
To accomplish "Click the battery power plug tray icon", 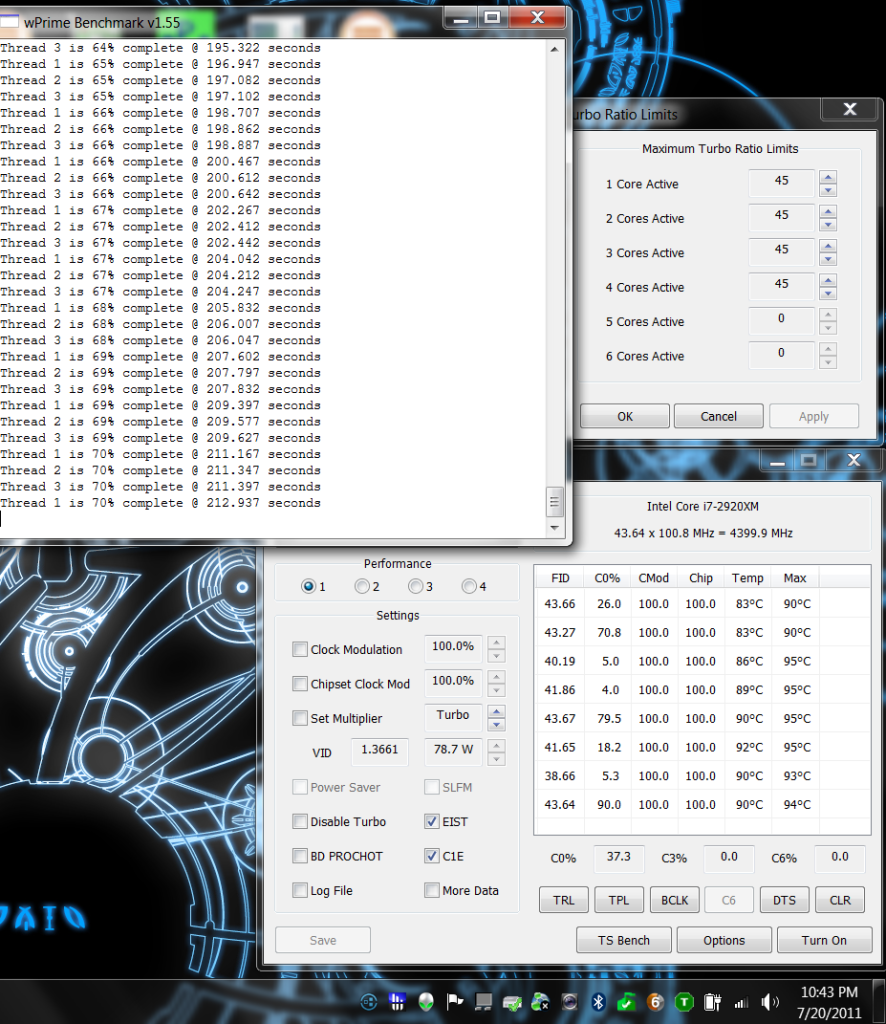I will click(x=712, y=1002).
